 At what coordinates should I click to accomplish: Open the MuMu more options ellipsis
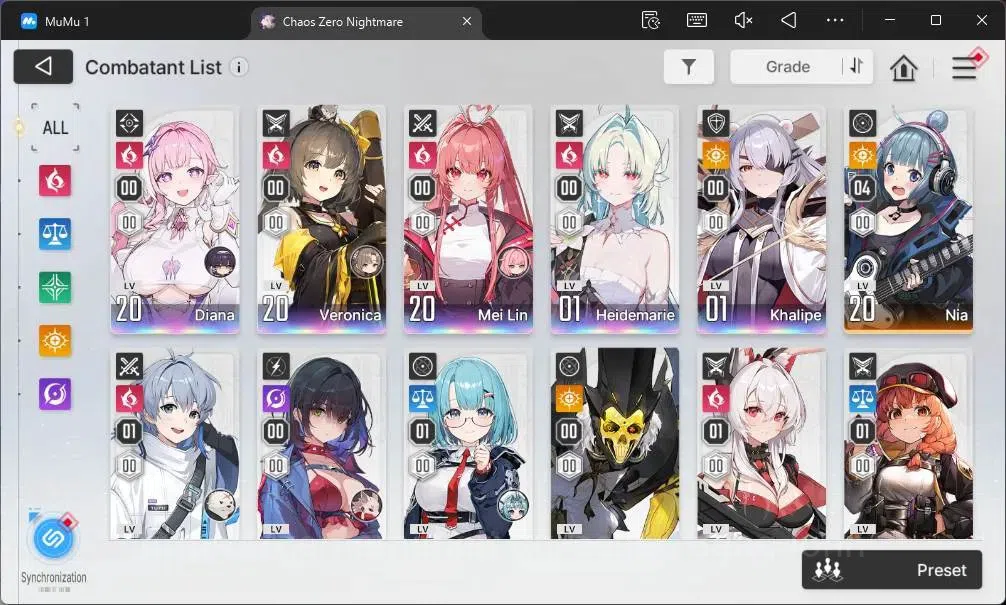pos(835,21)
